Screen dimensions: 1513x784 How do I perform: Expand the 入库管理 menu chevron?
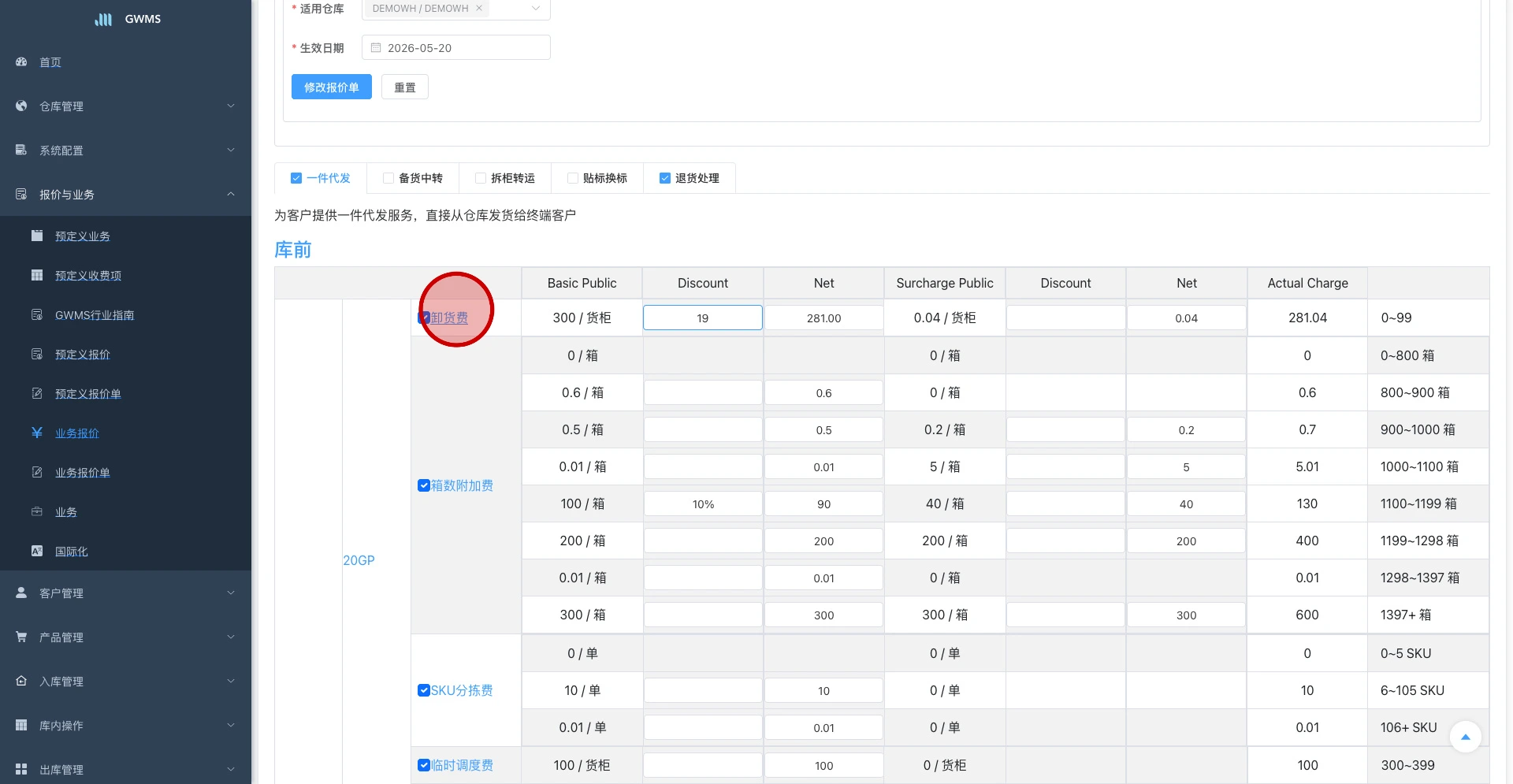click(231, 681)
